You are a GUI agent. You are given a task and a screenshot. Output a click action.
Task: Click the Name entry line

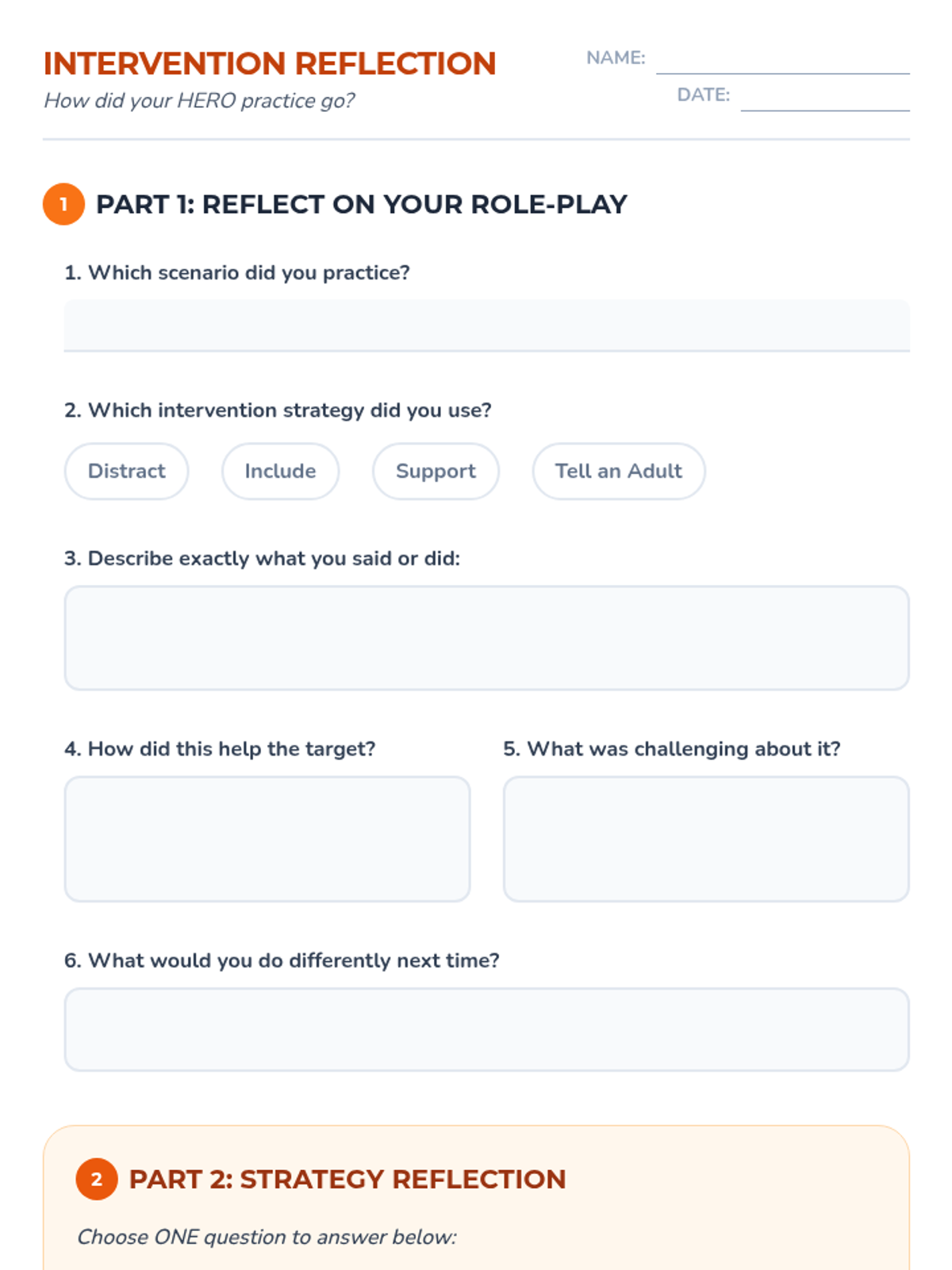click(782, 60)
